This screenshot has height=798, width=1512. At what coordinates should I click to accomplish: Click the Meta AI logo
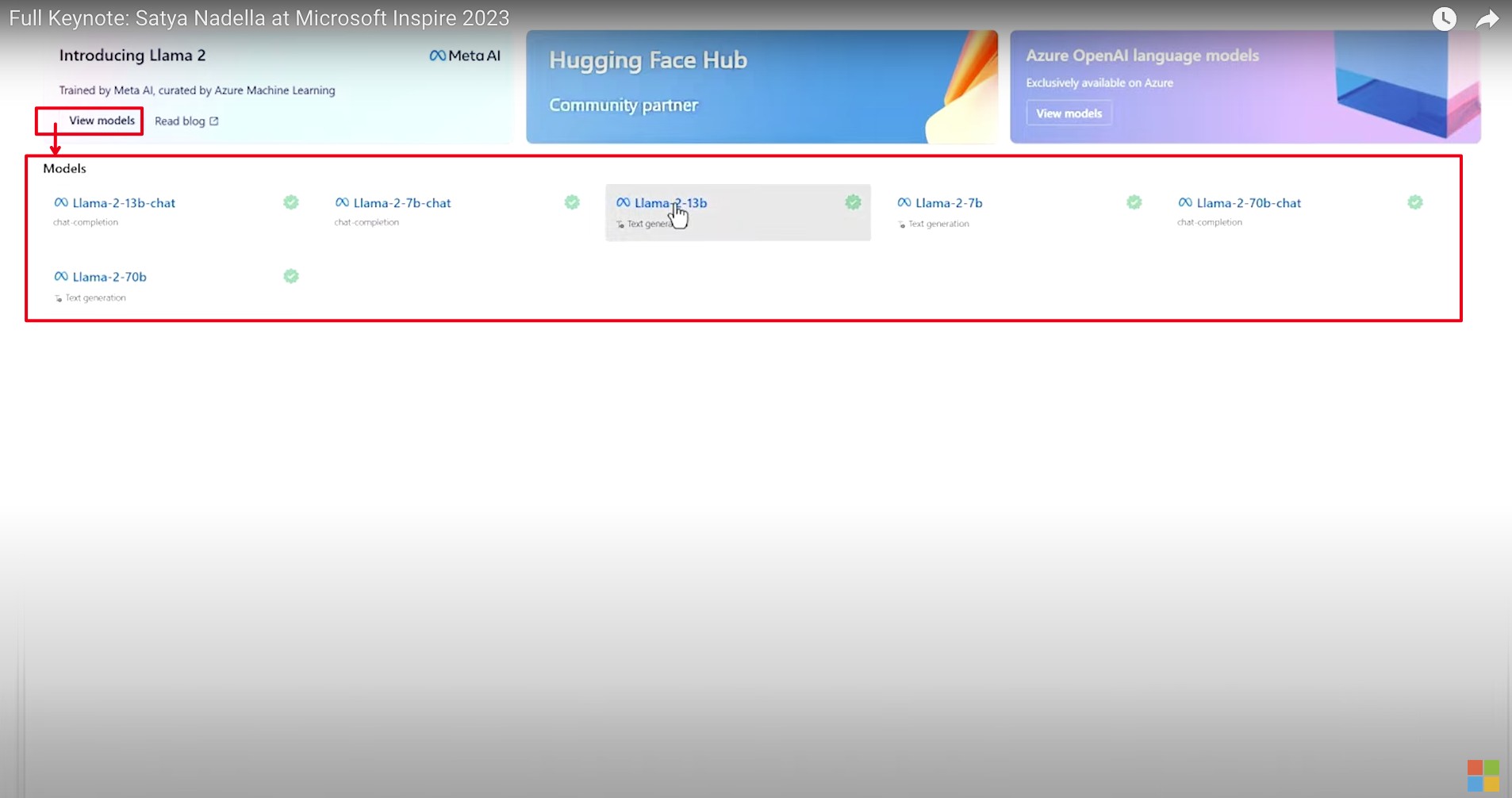tap(465, 56)
